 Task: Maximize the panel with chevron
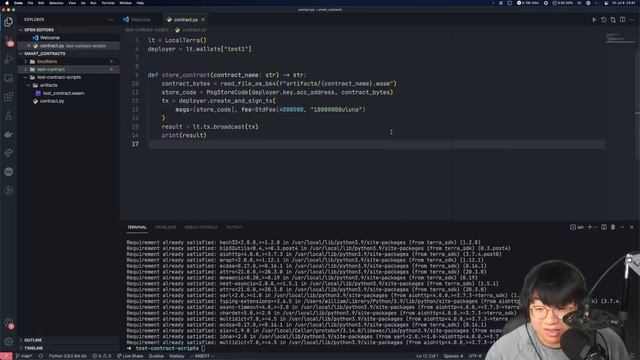click(x=622, y=227)
